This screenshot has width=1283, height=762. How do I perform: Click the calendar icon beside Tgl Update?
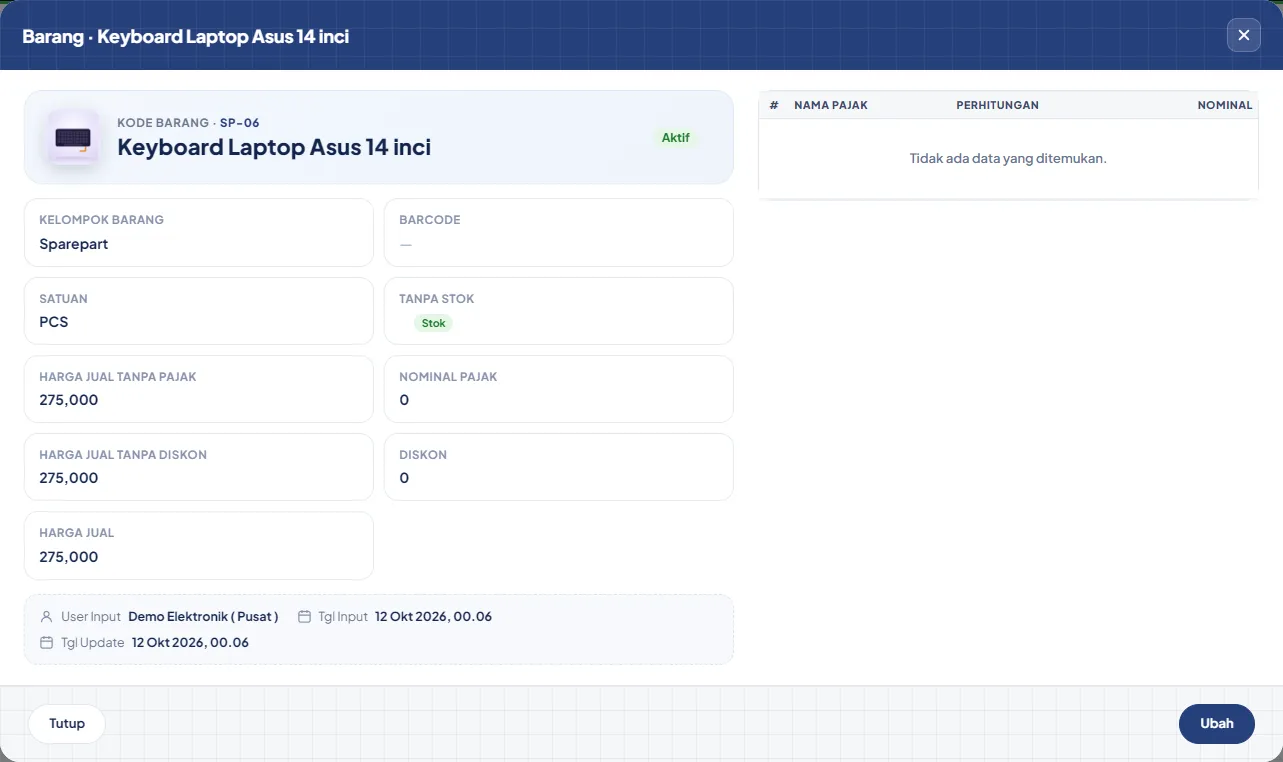(x=46, y=643)
